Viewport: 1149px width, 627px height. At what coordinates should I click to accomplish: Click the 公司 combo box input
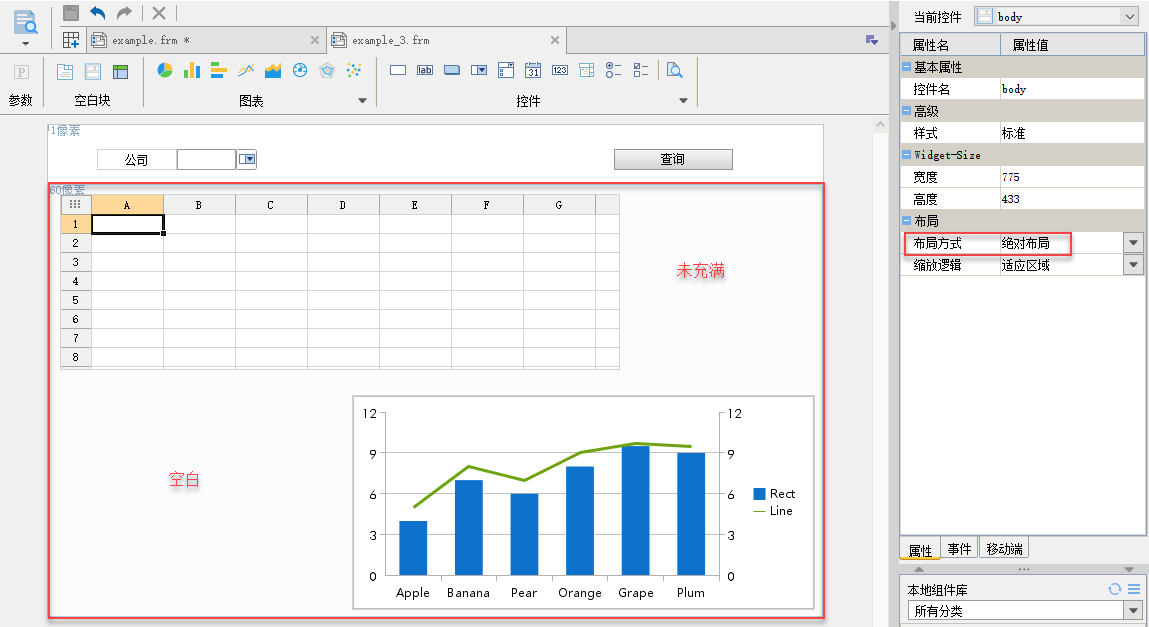(x=206, y=159)
